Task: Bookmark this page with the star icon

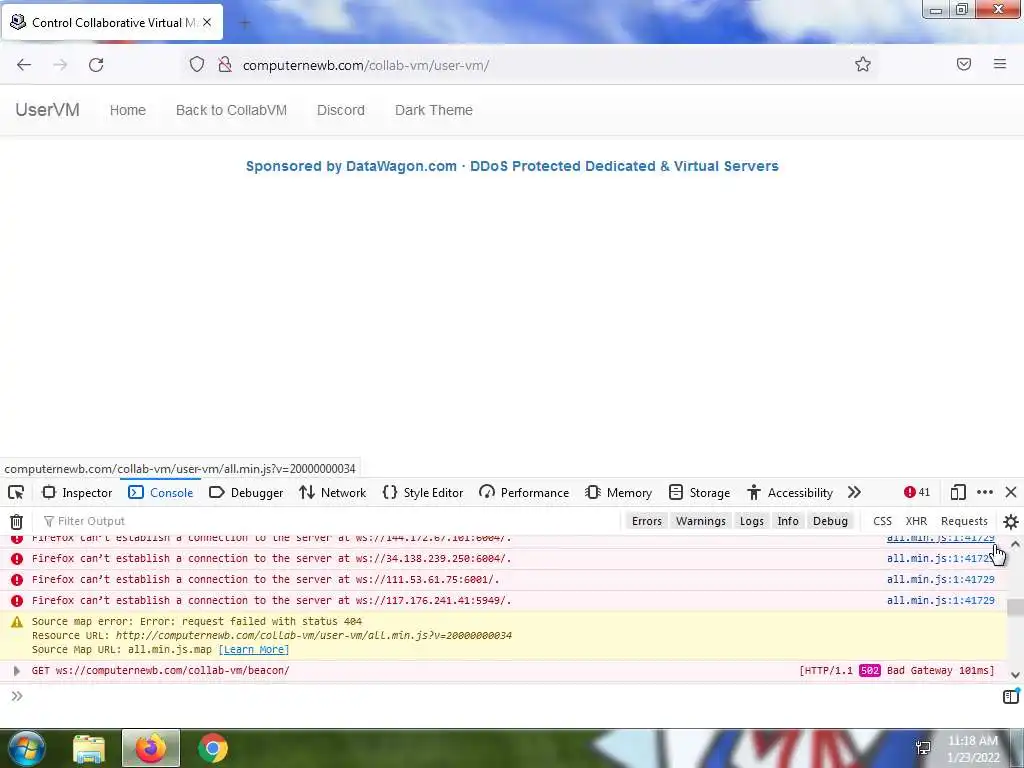Action: point(863,64)
